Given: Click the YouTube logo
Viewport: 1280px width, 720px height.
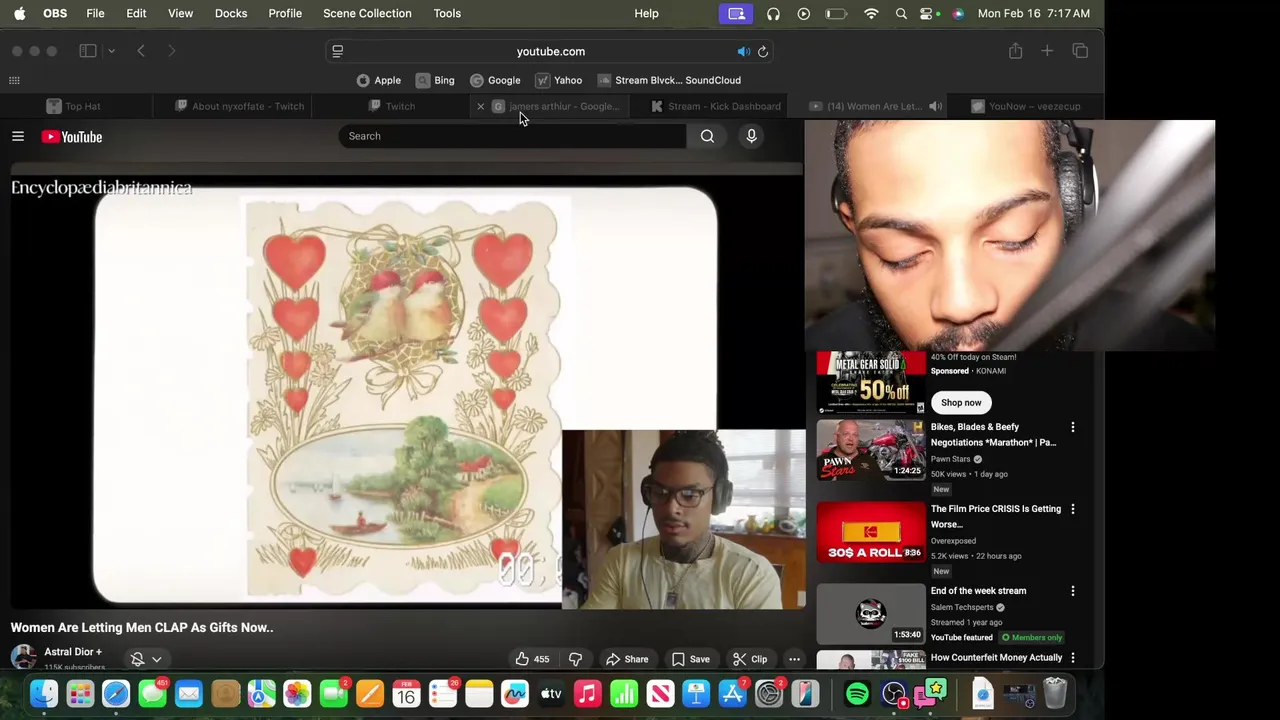Looking at the screenshot, I should pyautogui.click(x=72, y=136).
